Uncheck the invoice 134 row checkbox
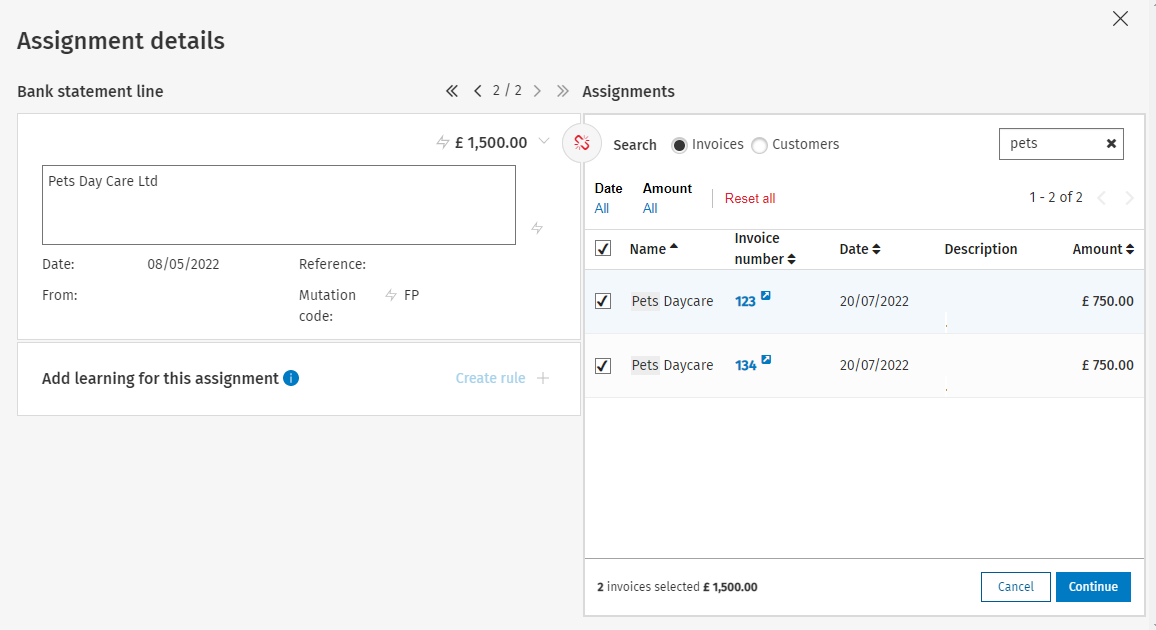 [x=603, y=365]
